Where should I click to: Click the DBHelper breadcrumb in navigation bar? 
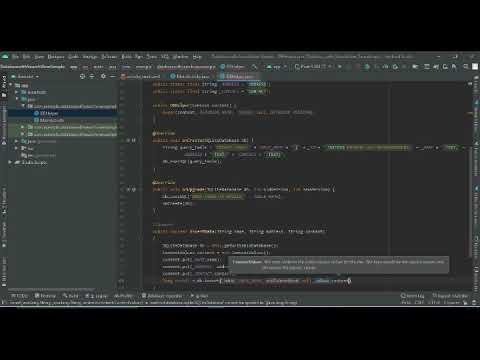tap(232, 67)
